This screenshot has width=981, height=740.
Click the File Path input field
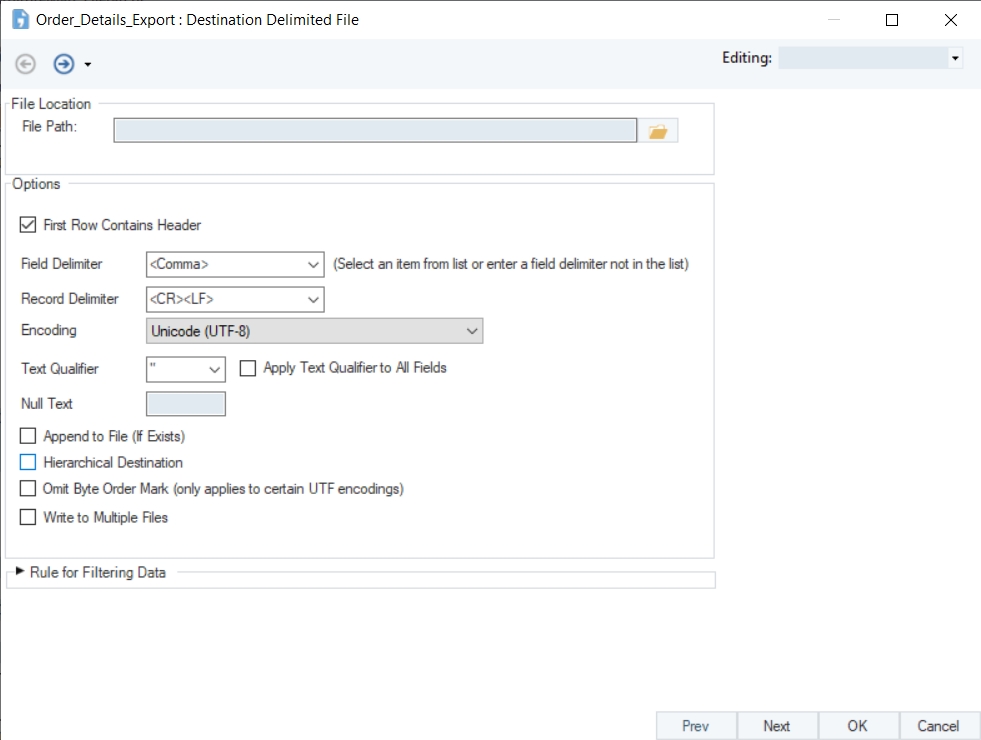[x=375, y=130]
